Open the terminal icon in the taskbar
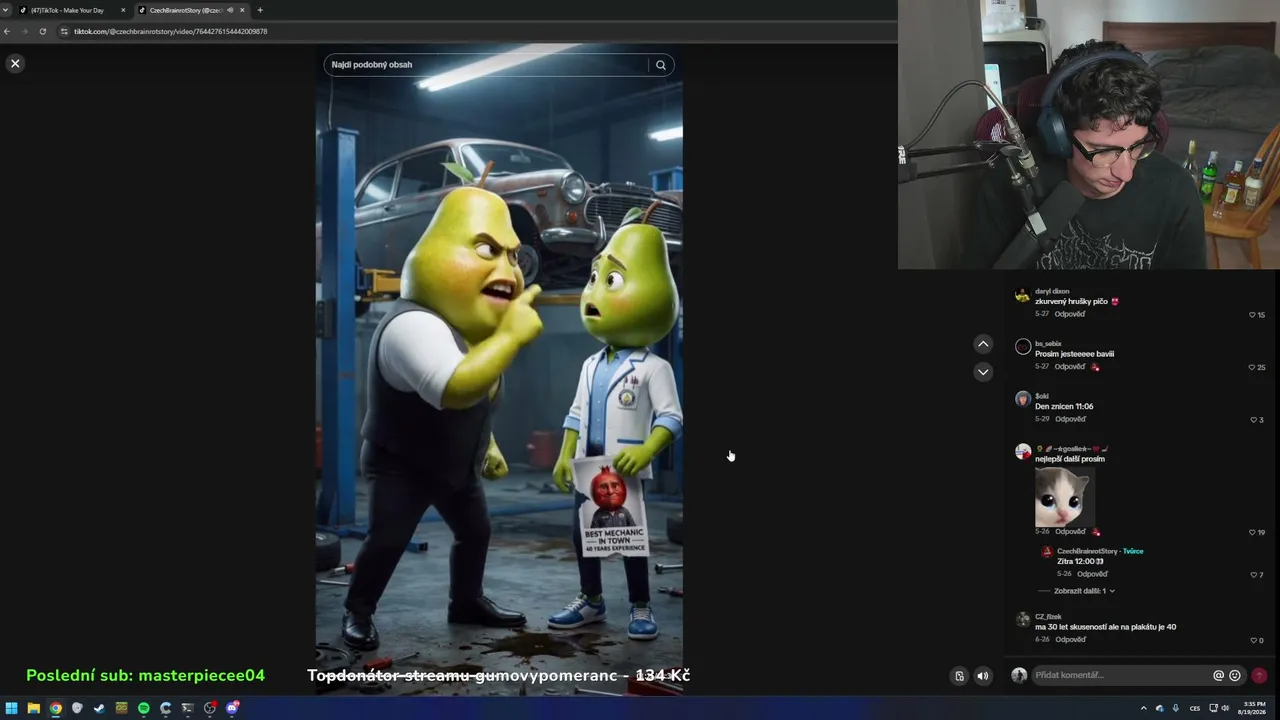The height and width of the screenshot is (720, 1280). coord(188,708)
